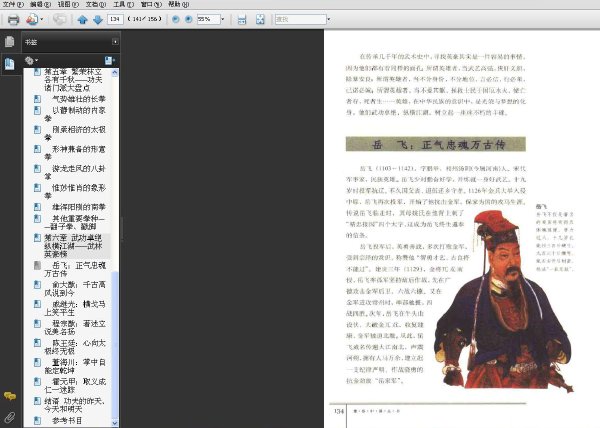Open bookmark 惟妙惟肖的象形拳

click(x=75, y=192)
